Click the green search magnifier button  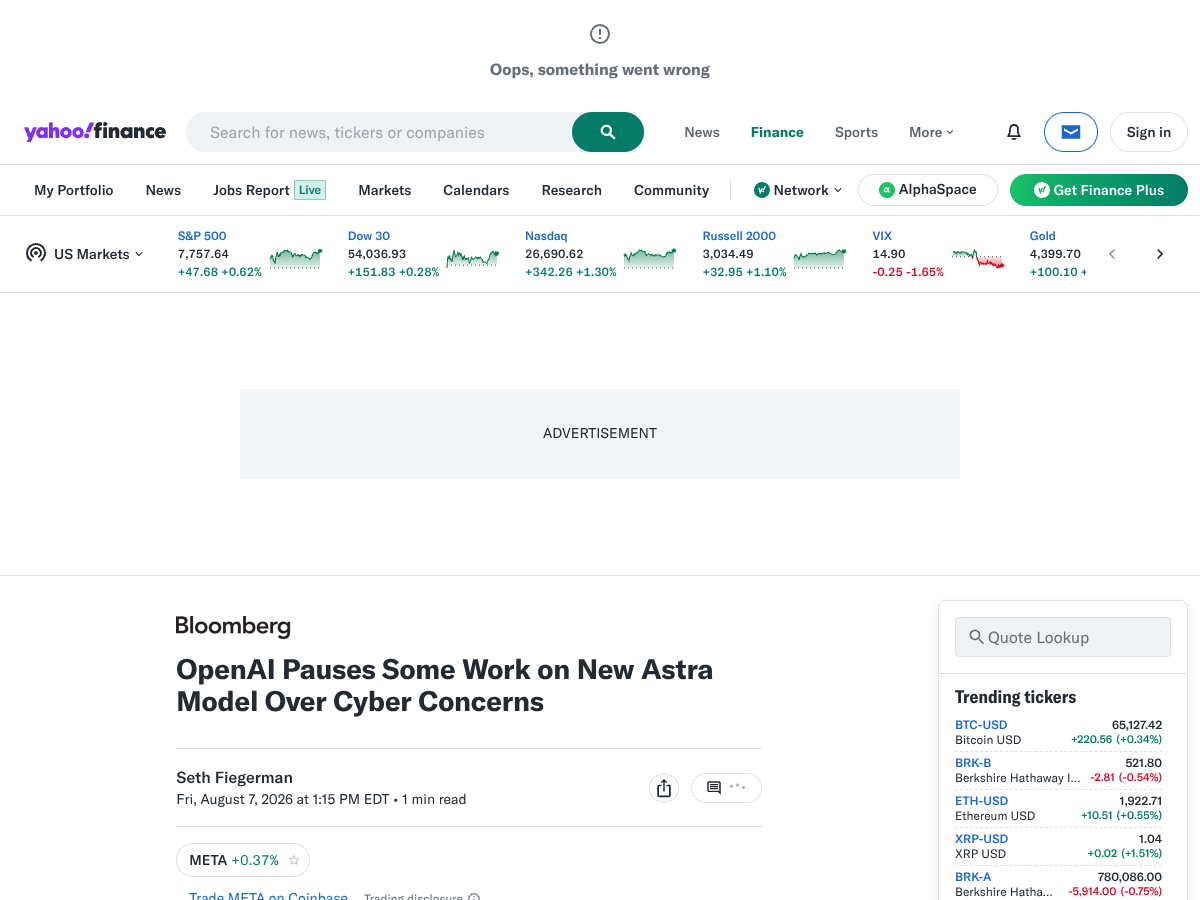point(607,132)
